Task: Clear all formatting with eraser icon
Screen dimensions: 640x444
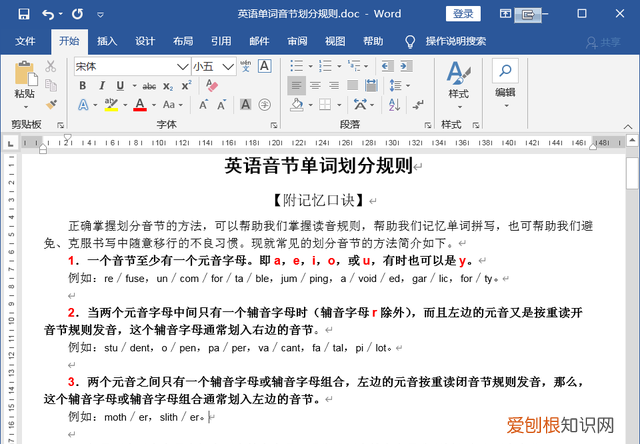Action: click(x=212, y=86)
